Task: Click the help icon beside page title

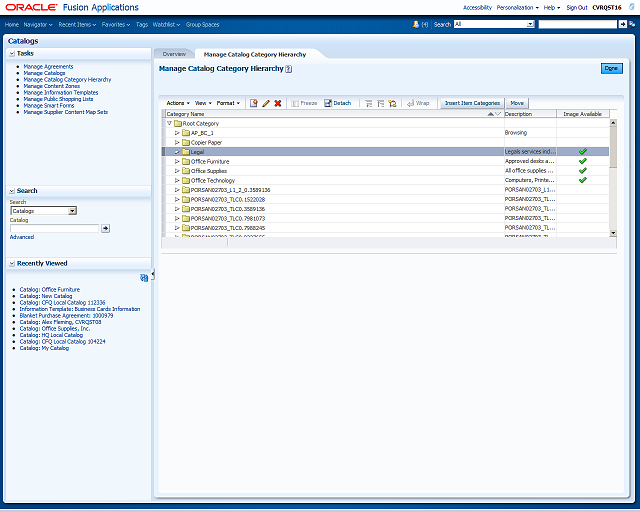Action: [289, 69]
